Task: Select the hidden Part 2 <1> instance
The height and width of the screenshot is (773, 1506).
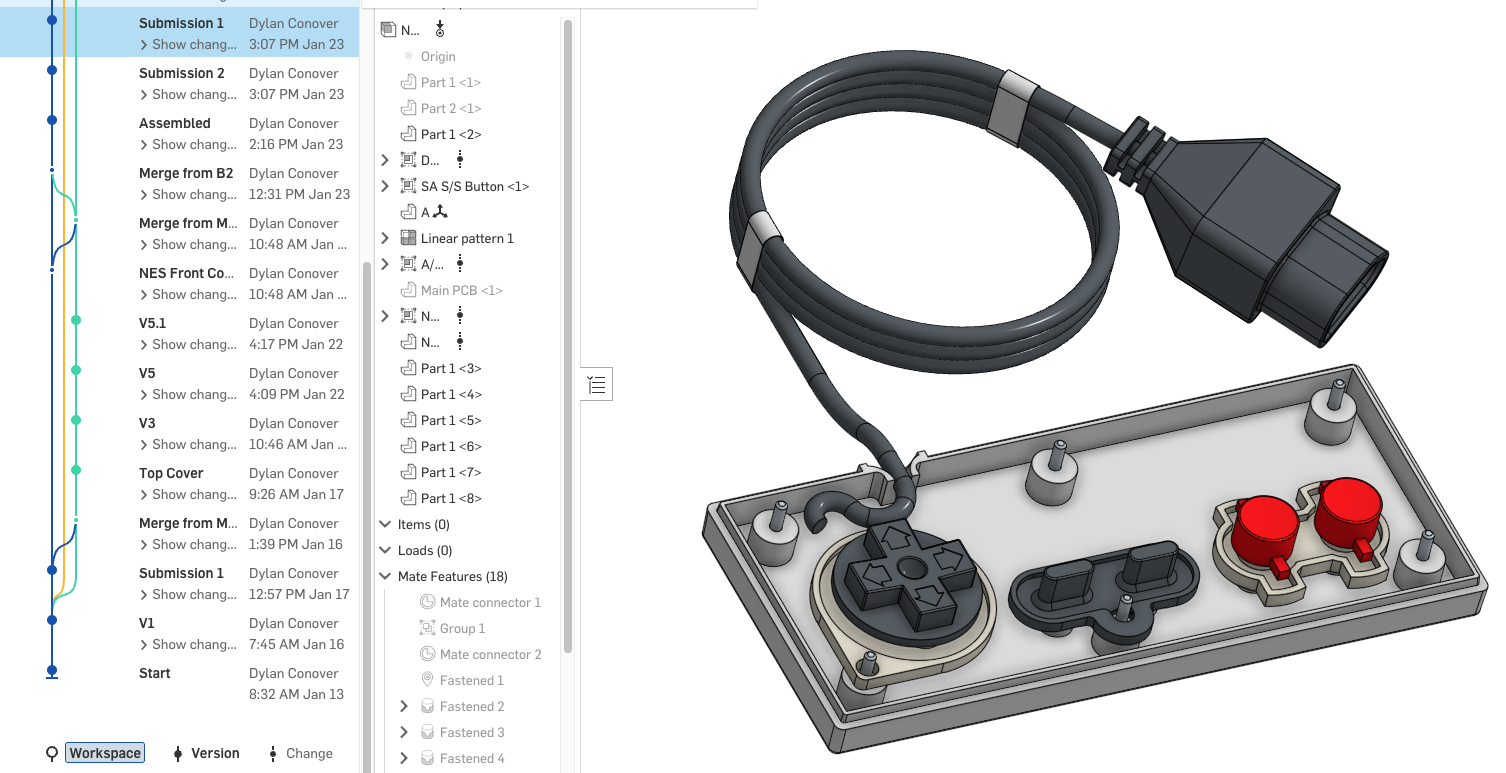Action: [451, 108]
